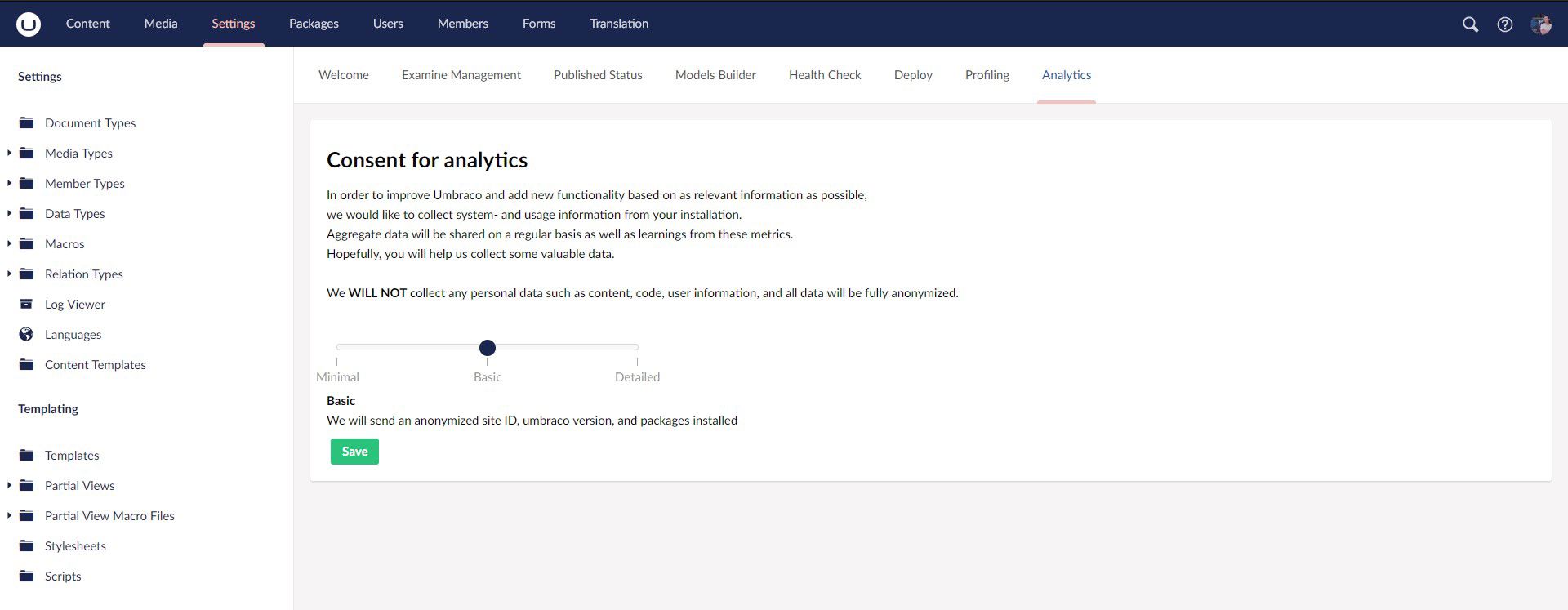Open the help question mark icon
The width and height of the screenshot is (1568, 610).
tap(1504, 24)
